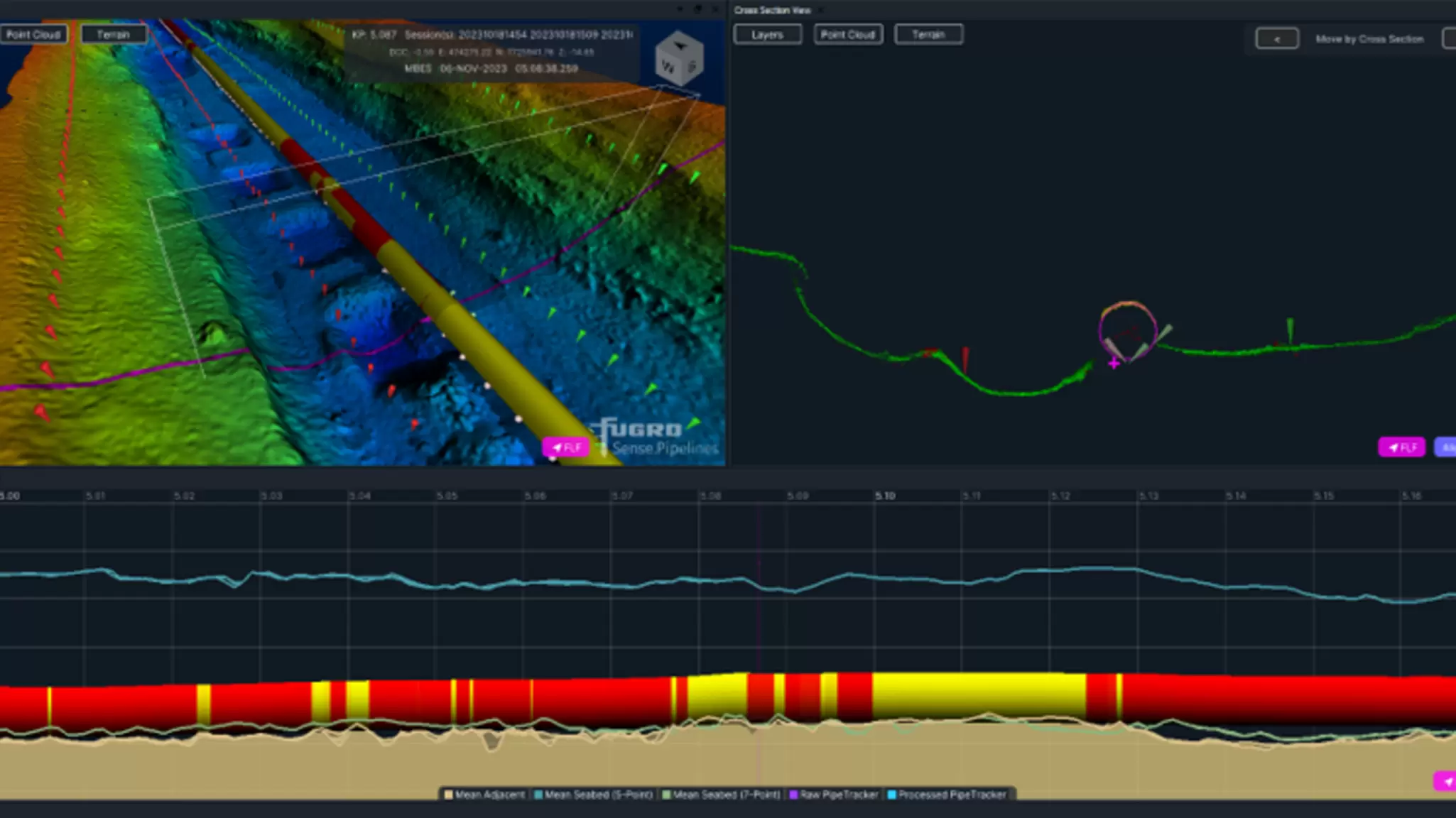
Task: Toggle the Mean Adjacent legend entry
Action: [x=484, y=795]
